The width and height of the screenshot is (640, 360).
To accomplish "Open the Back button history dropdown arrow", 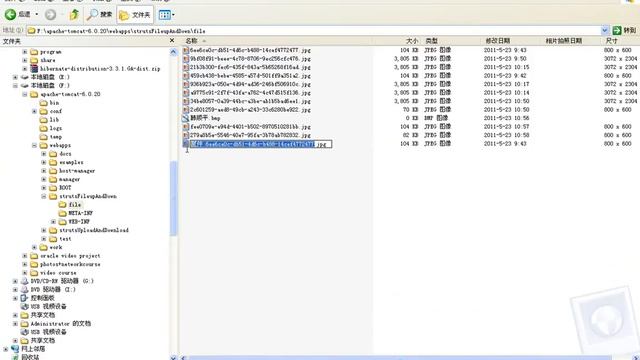I will click(37, 15).
